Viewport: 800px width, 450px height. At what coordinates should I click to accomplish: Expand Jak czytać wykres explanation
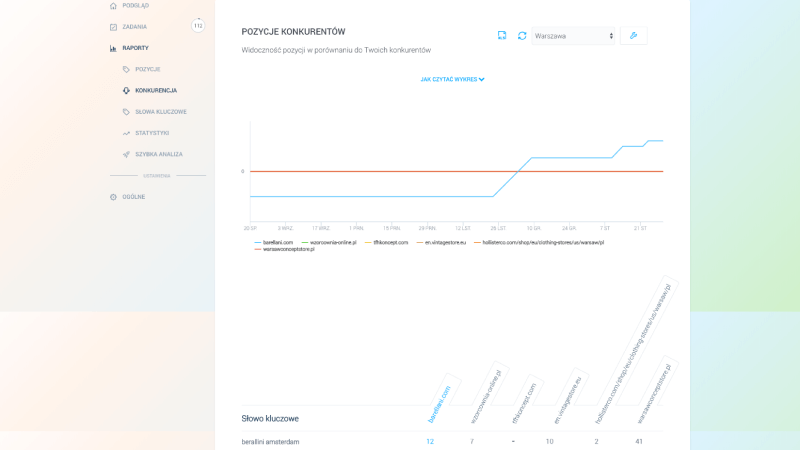(x=453, y=80)
